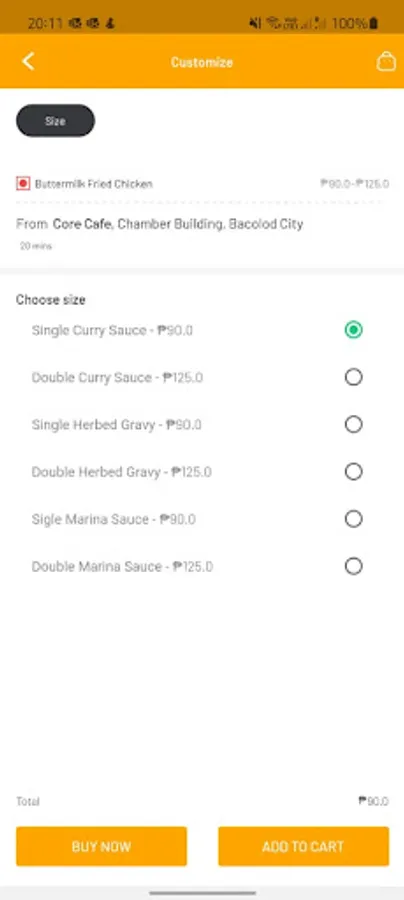Choose Single Herbed Gravy radio option
The width and height of the screenshot is (404, 900).
point(354,425)
